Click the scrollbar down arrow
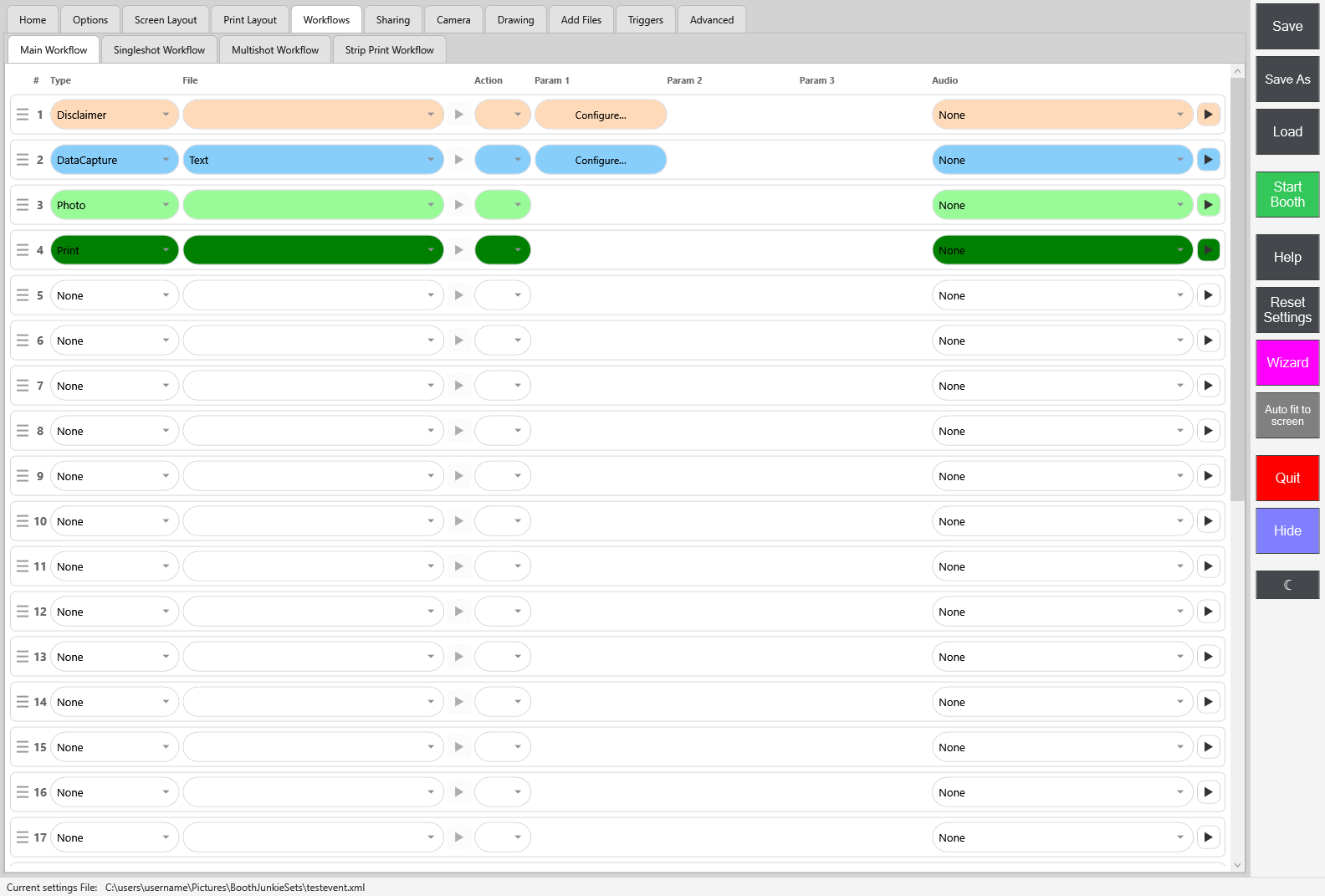This screenshot has height=896, width=1325. [1237, 866]
